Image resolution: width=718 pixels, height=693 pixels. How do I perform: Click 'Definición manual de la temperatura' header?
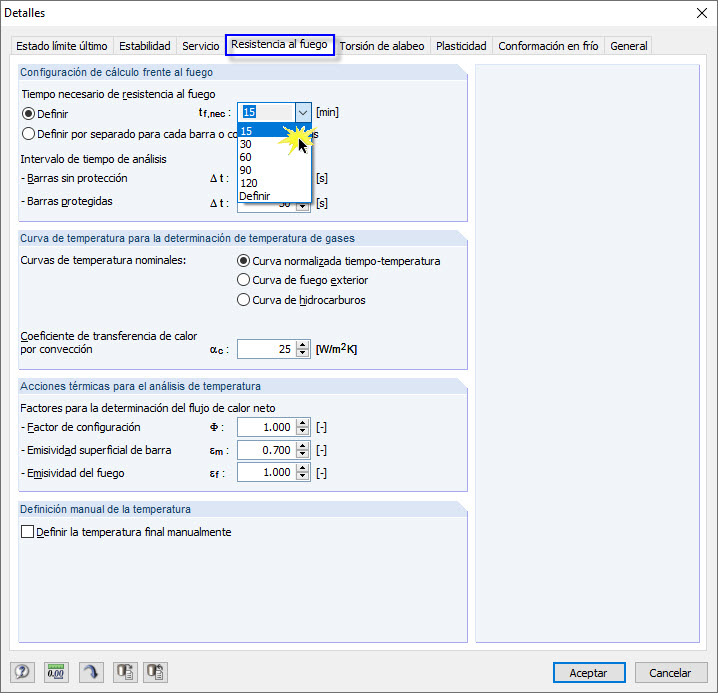click(x=105, y=509)
